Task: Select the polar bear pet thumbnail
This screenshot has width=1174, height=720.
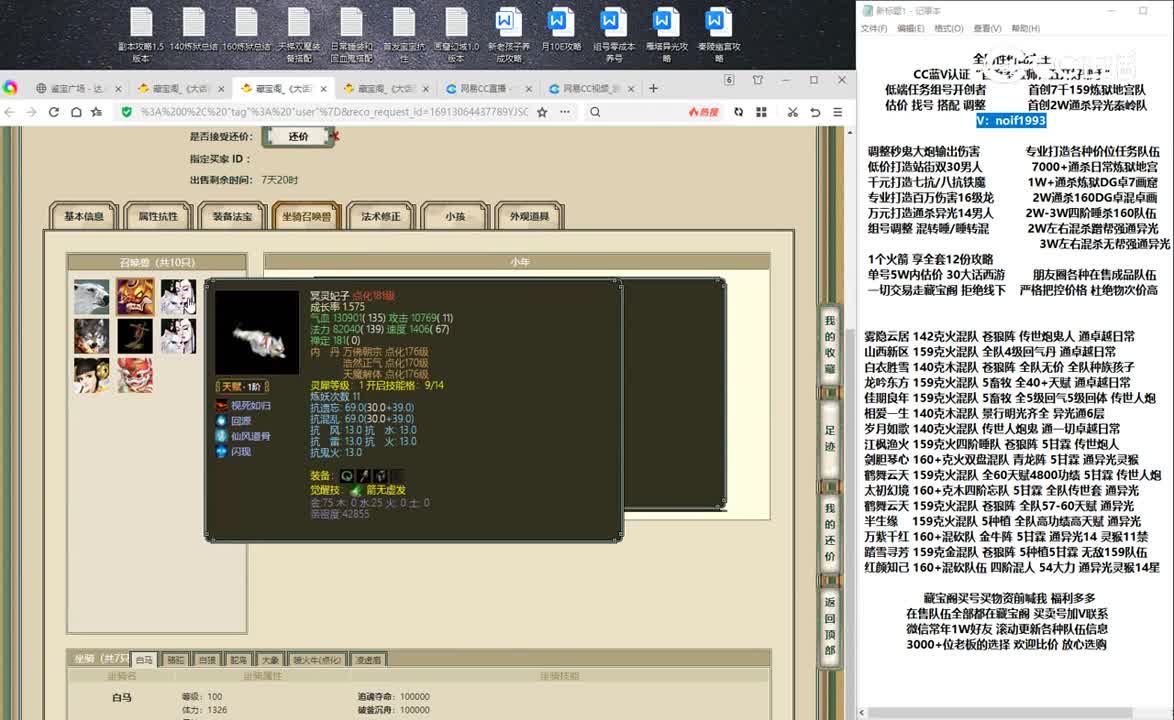Action: (91, 296)
